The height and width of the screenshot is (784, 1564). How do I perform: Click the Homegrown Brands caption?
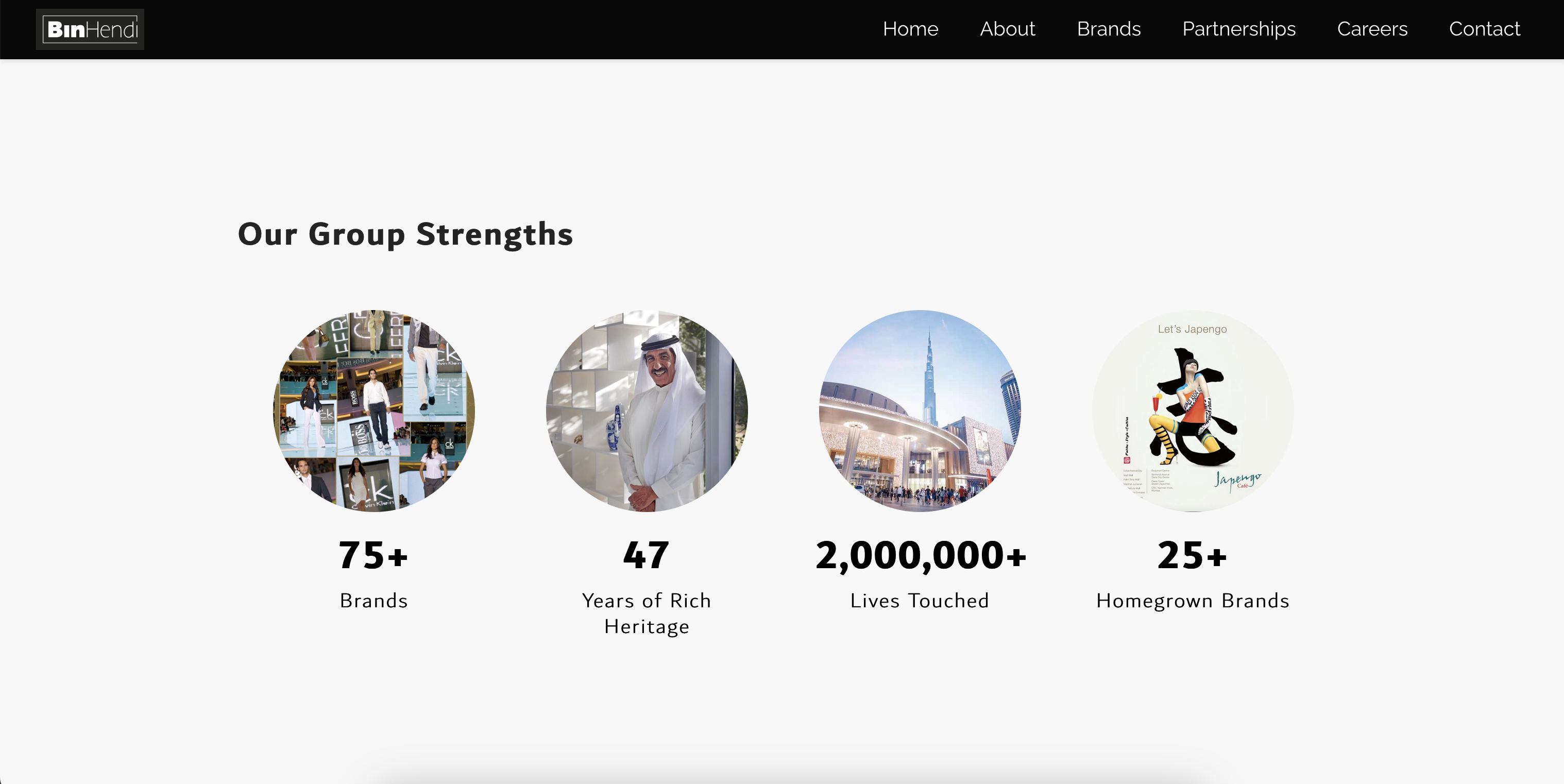click(1193, 601)
